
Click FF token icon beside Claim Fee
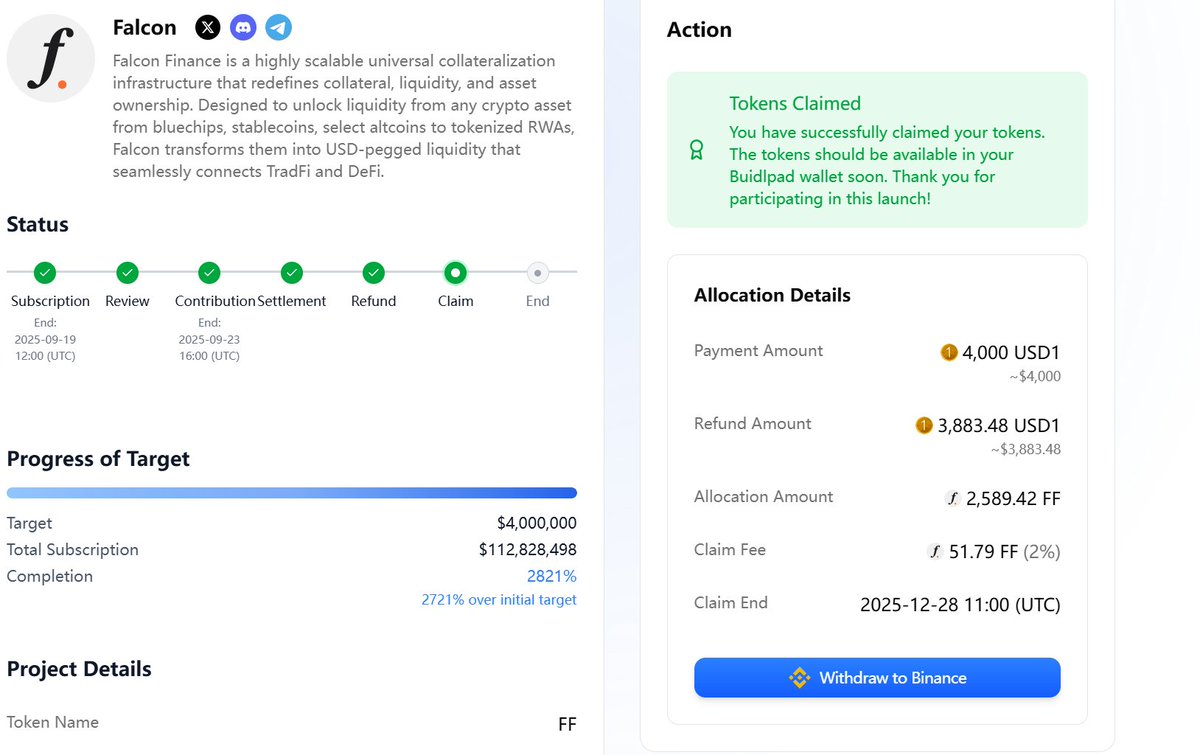click(936, 551)
